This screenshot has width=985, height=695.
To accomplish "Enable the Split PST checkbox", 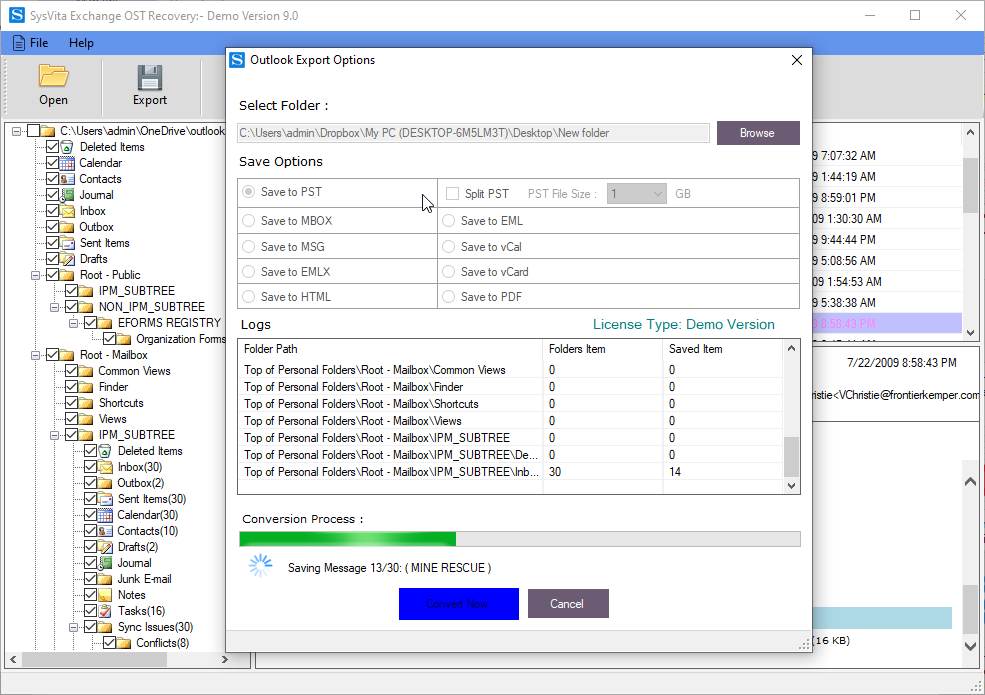I will tap(452, 194).
